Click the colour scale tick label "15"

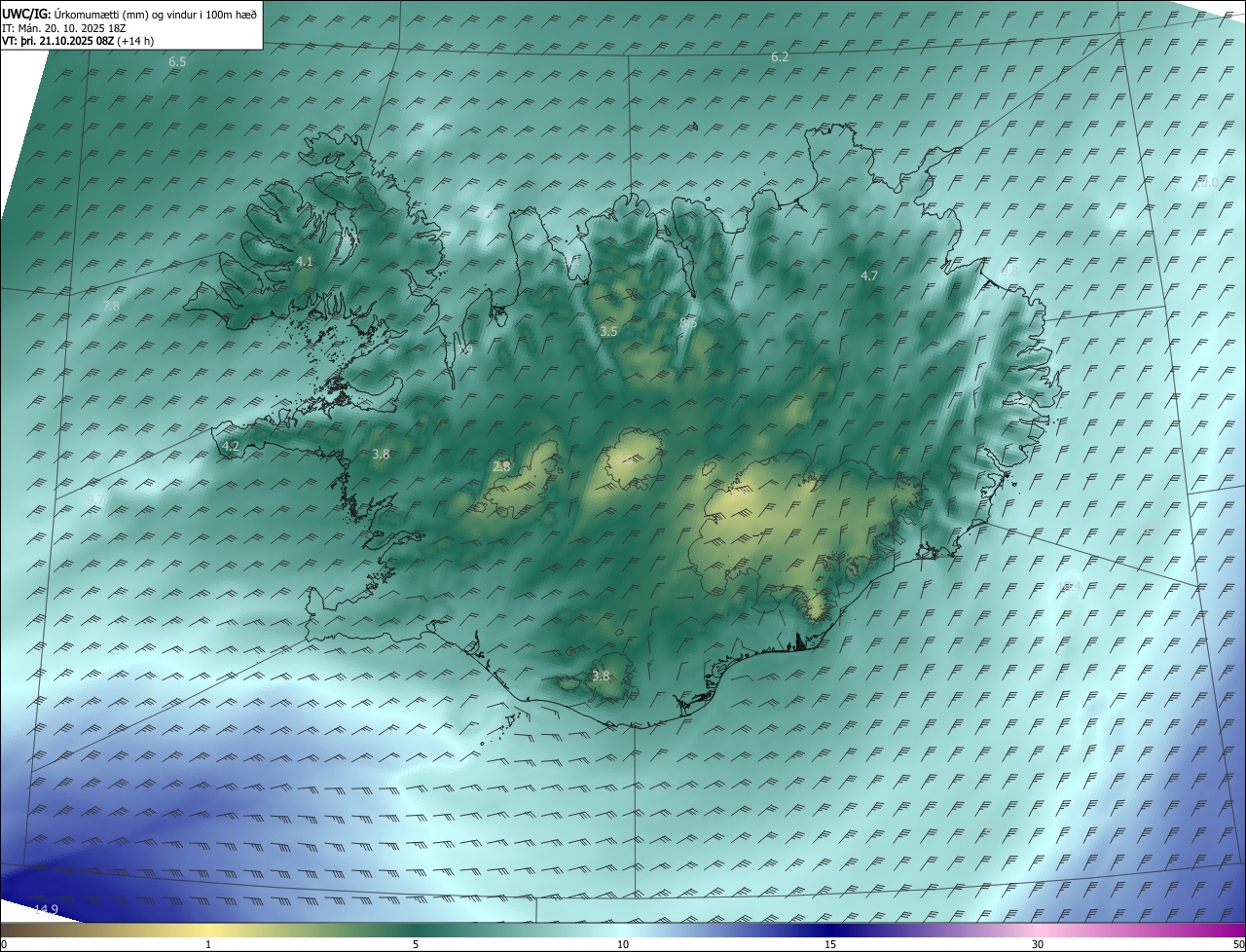click(x=830, y=944)
